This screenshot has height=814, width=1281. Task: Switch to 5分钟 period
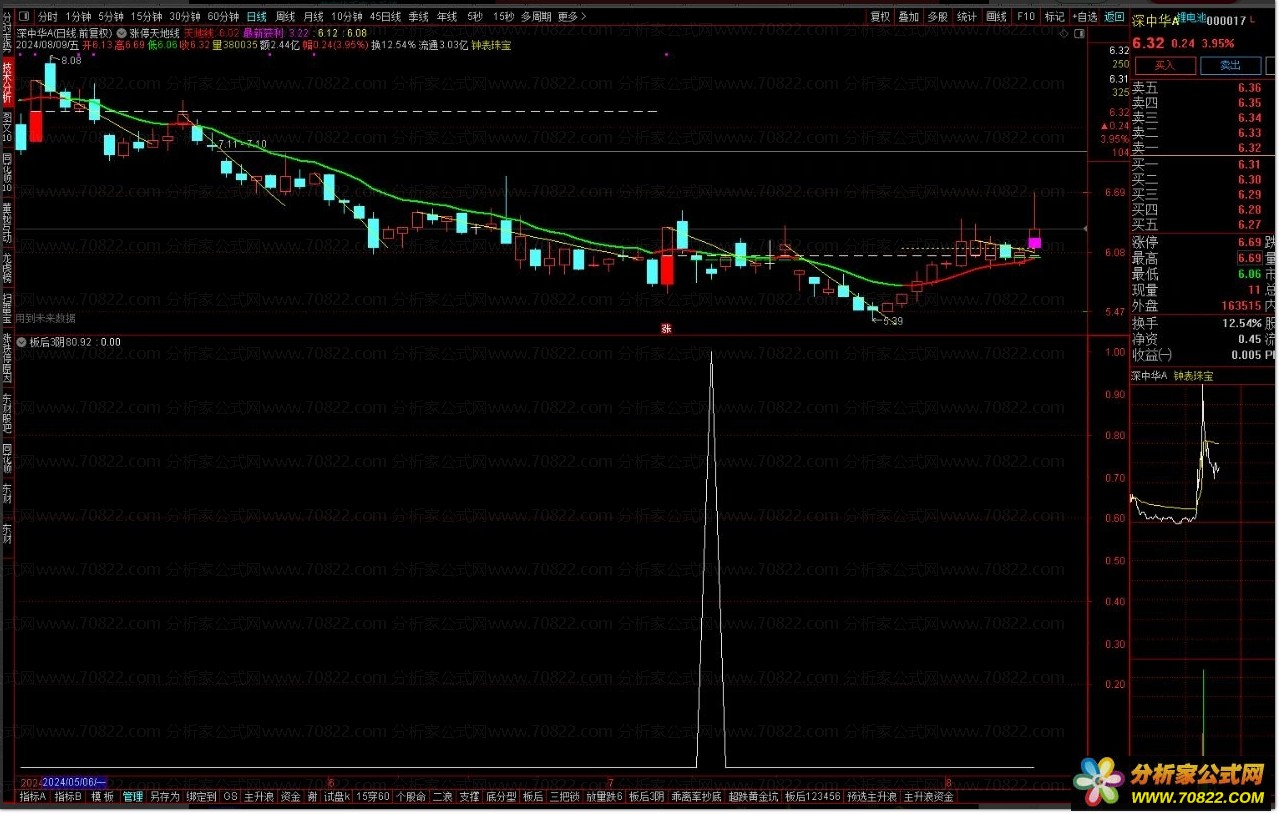[111, 17]
